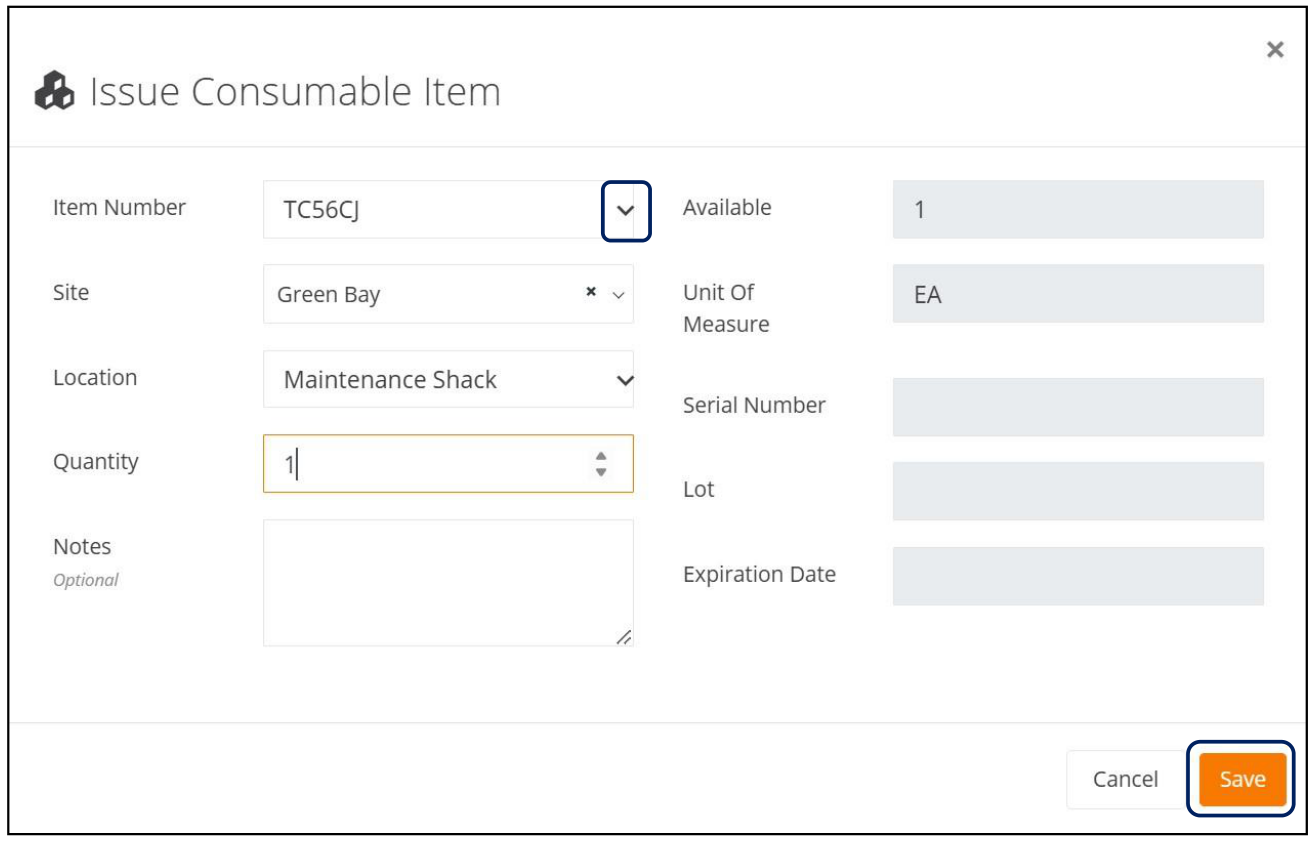Clear the Green Bay site selection

(591, 292)
